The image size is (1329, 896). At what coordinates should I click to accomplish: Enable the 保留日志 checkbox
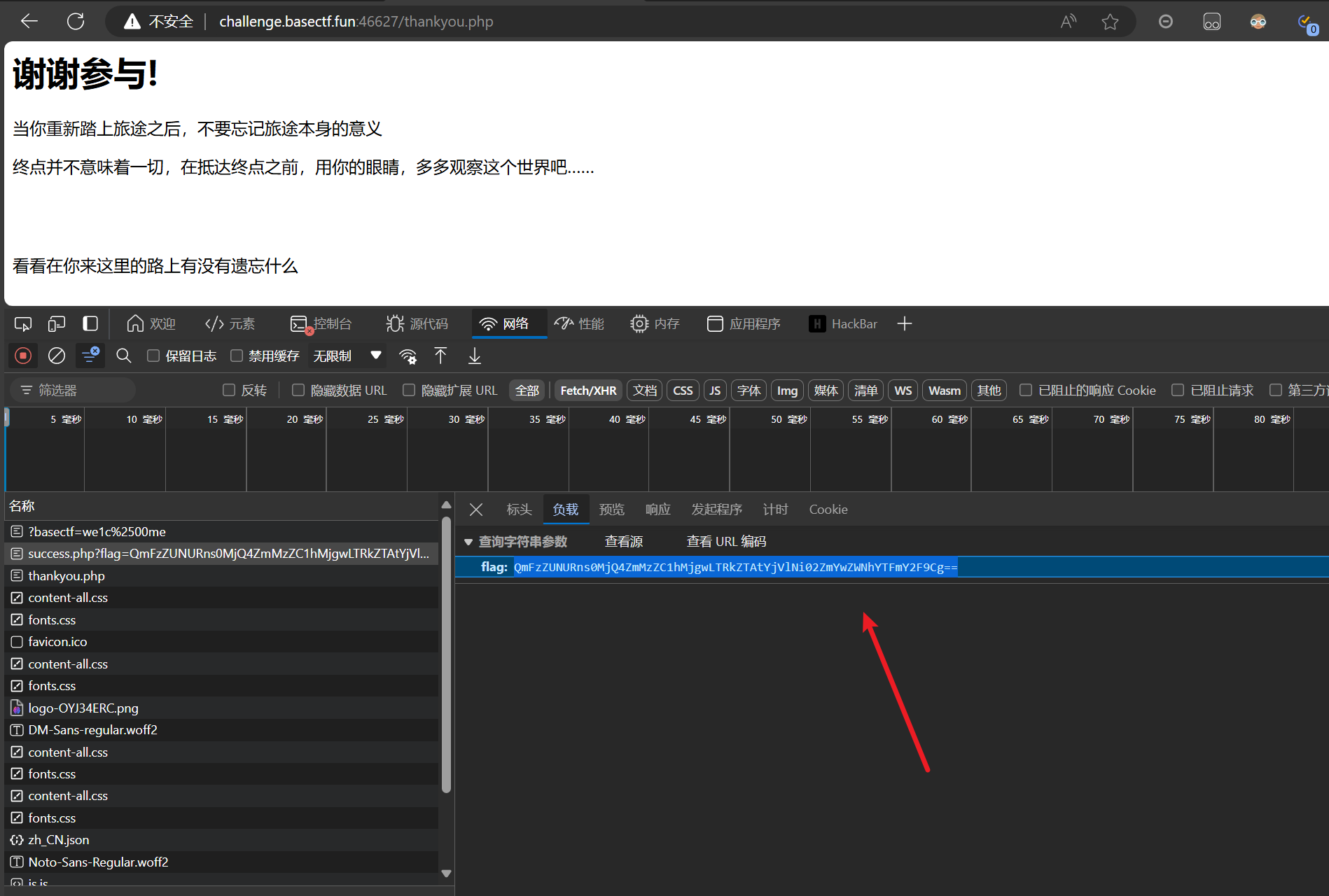point(153,356)
